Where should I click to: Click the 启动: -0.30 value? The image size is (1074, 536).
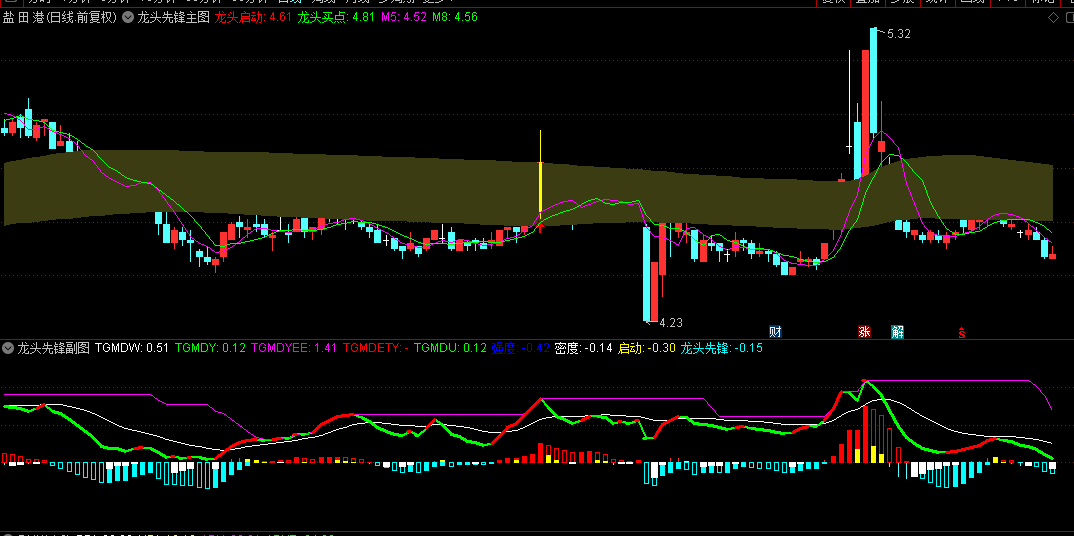coord(647,348)
